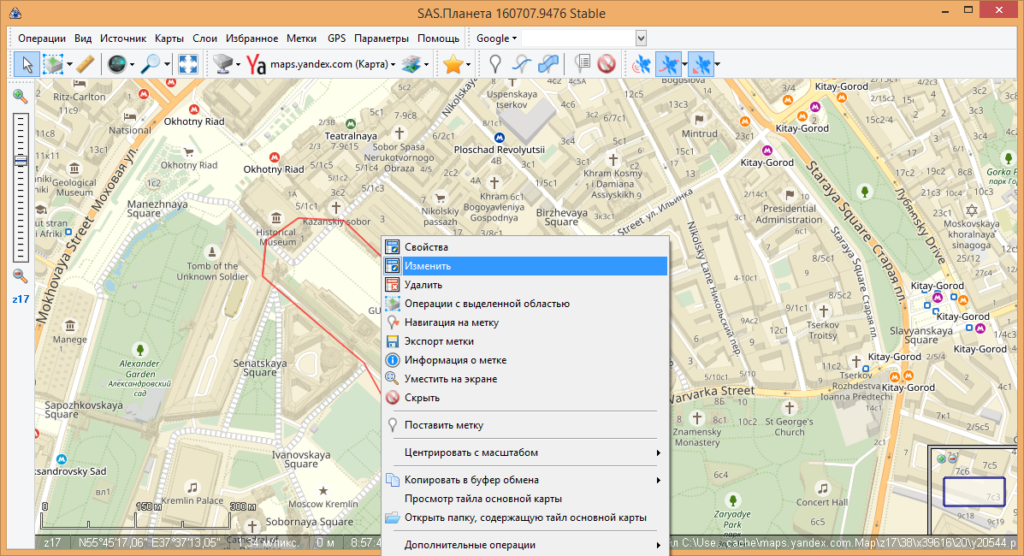
Task: Select Удалить in the context menu
Action: point(423,285)
